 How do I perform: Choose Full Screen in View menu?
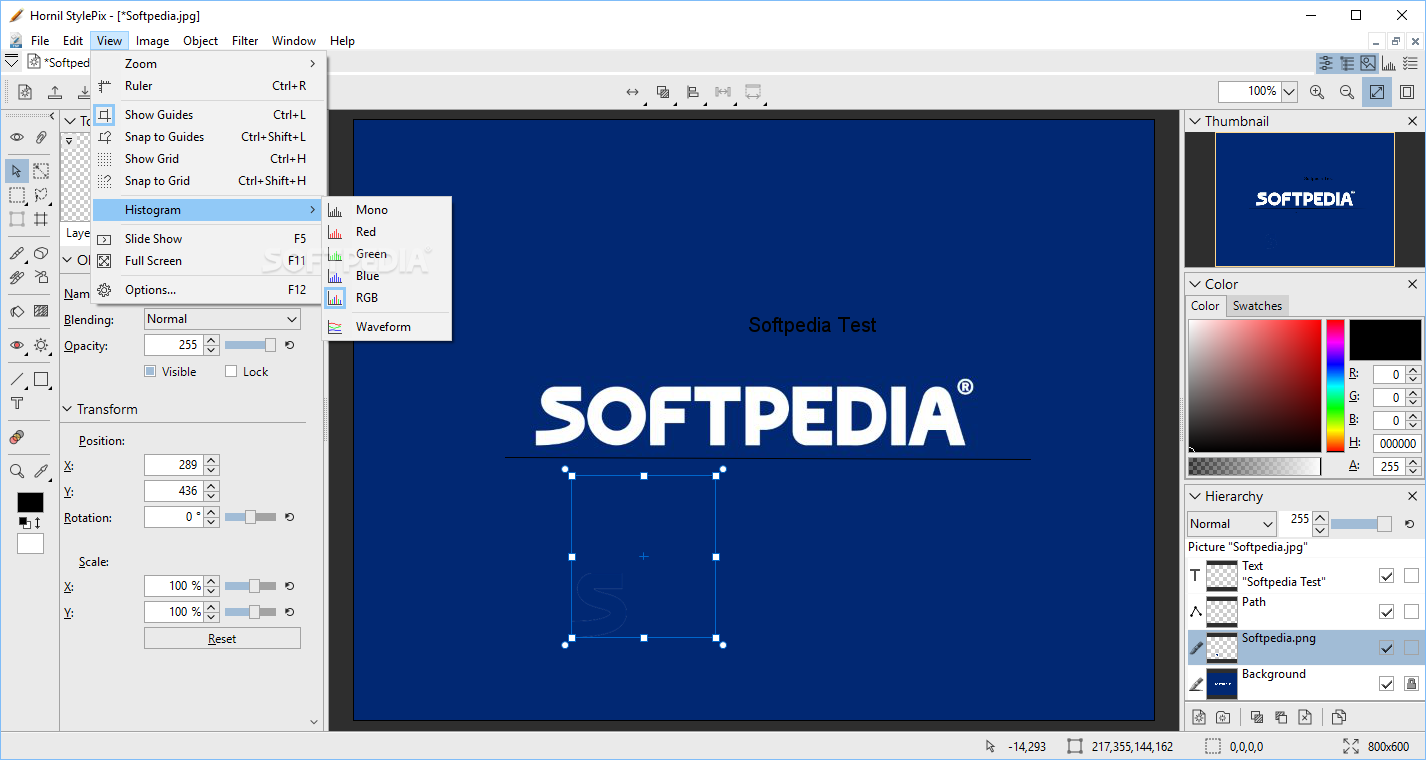[x=209, y=261]
